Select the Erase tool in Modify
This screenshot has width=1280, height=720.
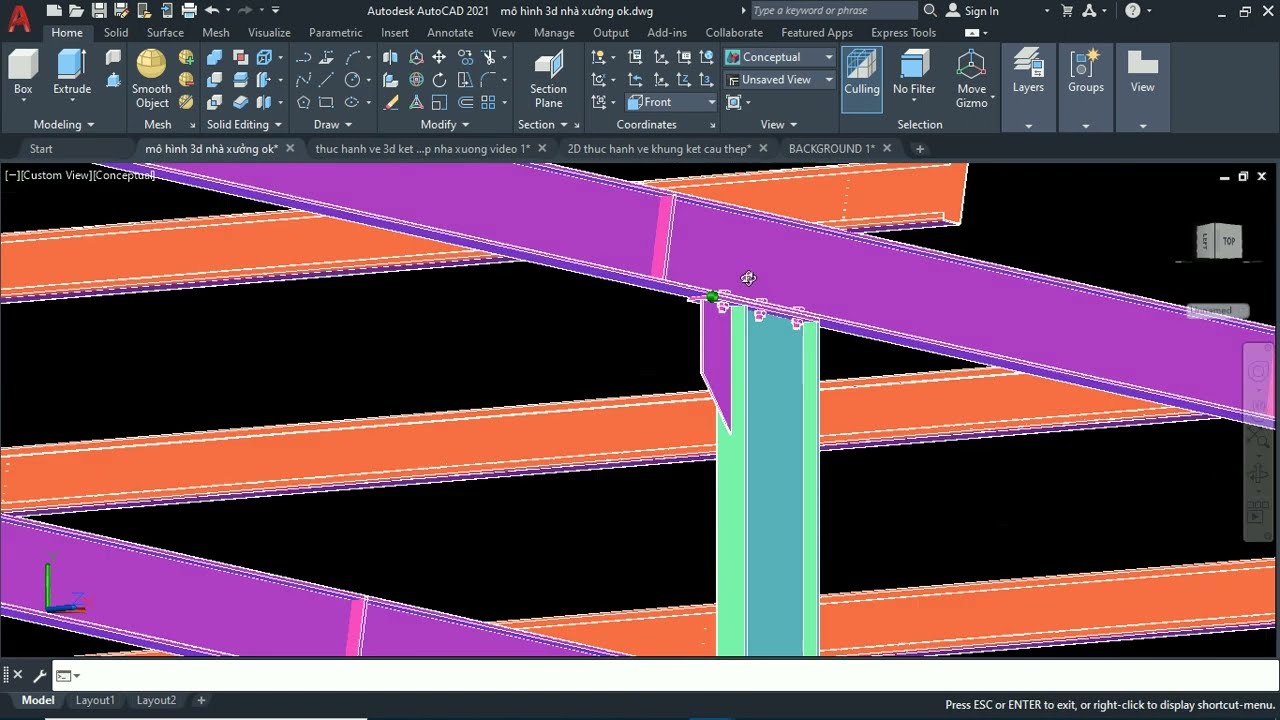pos(391,102)
